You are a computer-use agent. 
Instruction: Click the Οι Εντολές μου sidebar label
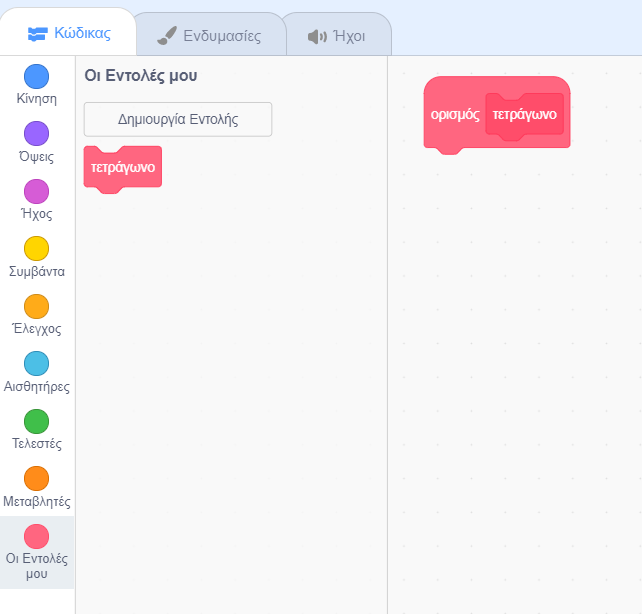pos(36,566)
